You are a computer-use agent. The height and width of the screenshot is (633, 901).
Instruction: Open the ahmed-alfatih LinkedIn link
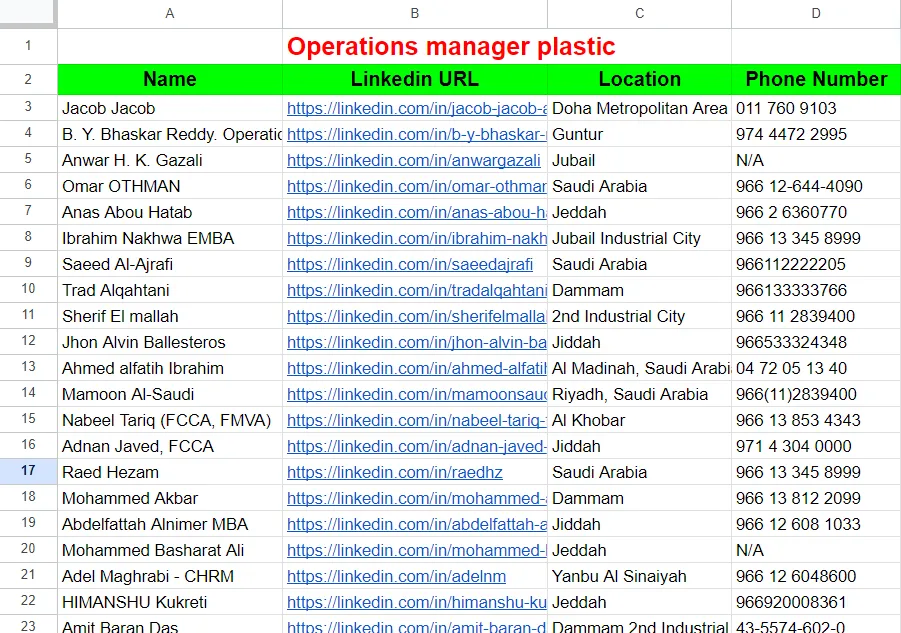[417, 368]
